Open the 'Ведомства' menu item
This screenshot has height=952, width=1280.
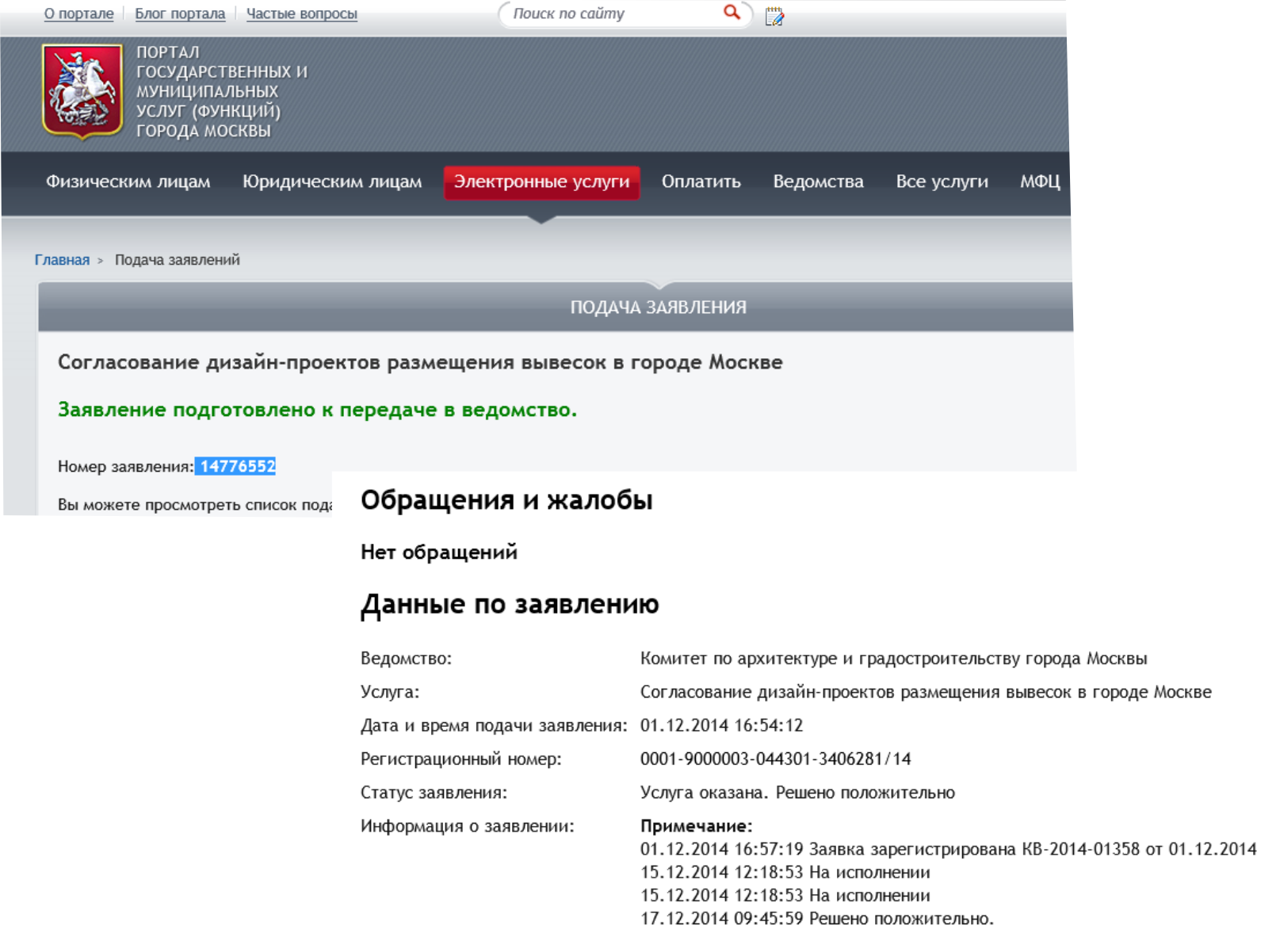819,182
